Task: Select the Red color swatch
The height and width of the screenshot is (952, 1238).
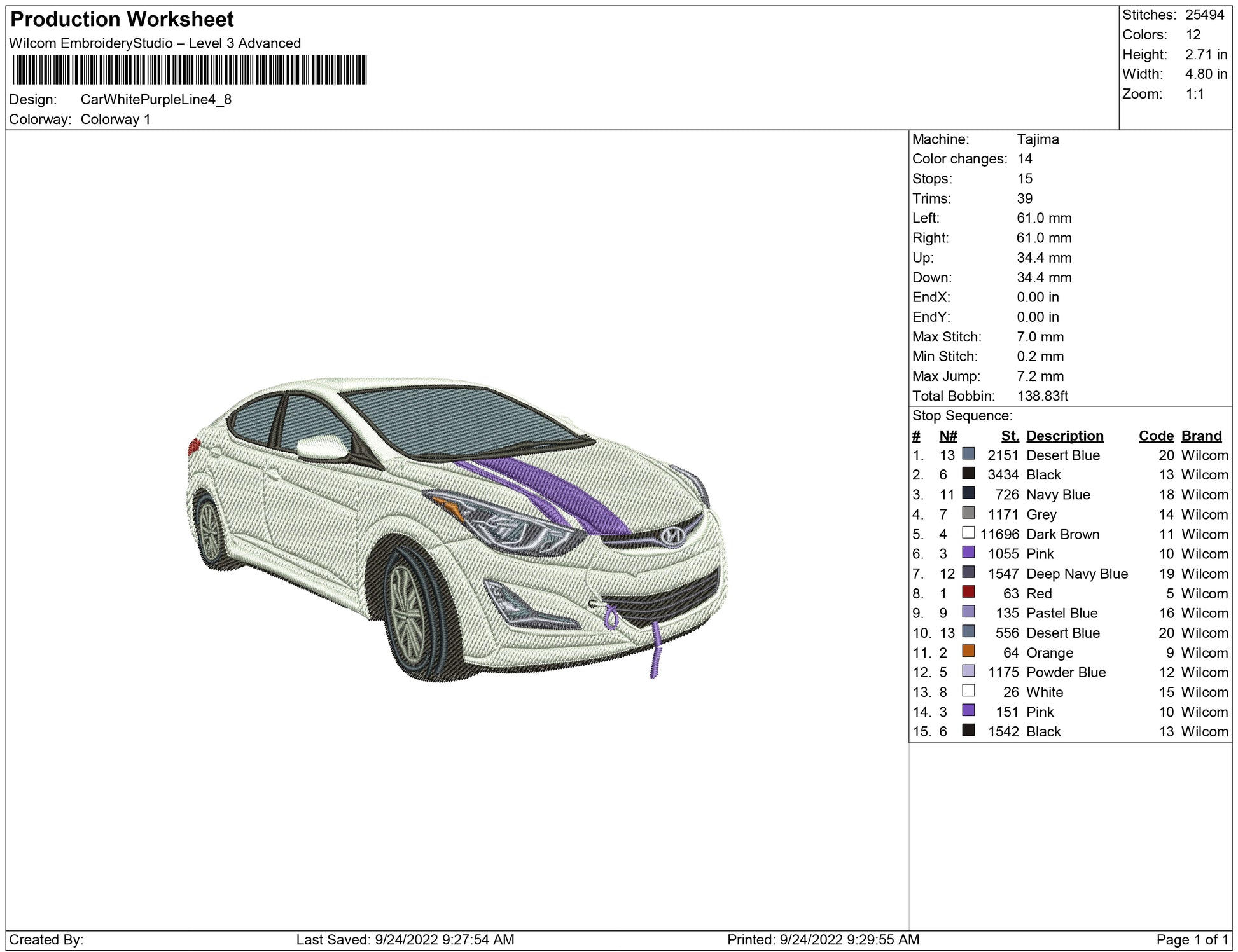Action: (968, 592)
